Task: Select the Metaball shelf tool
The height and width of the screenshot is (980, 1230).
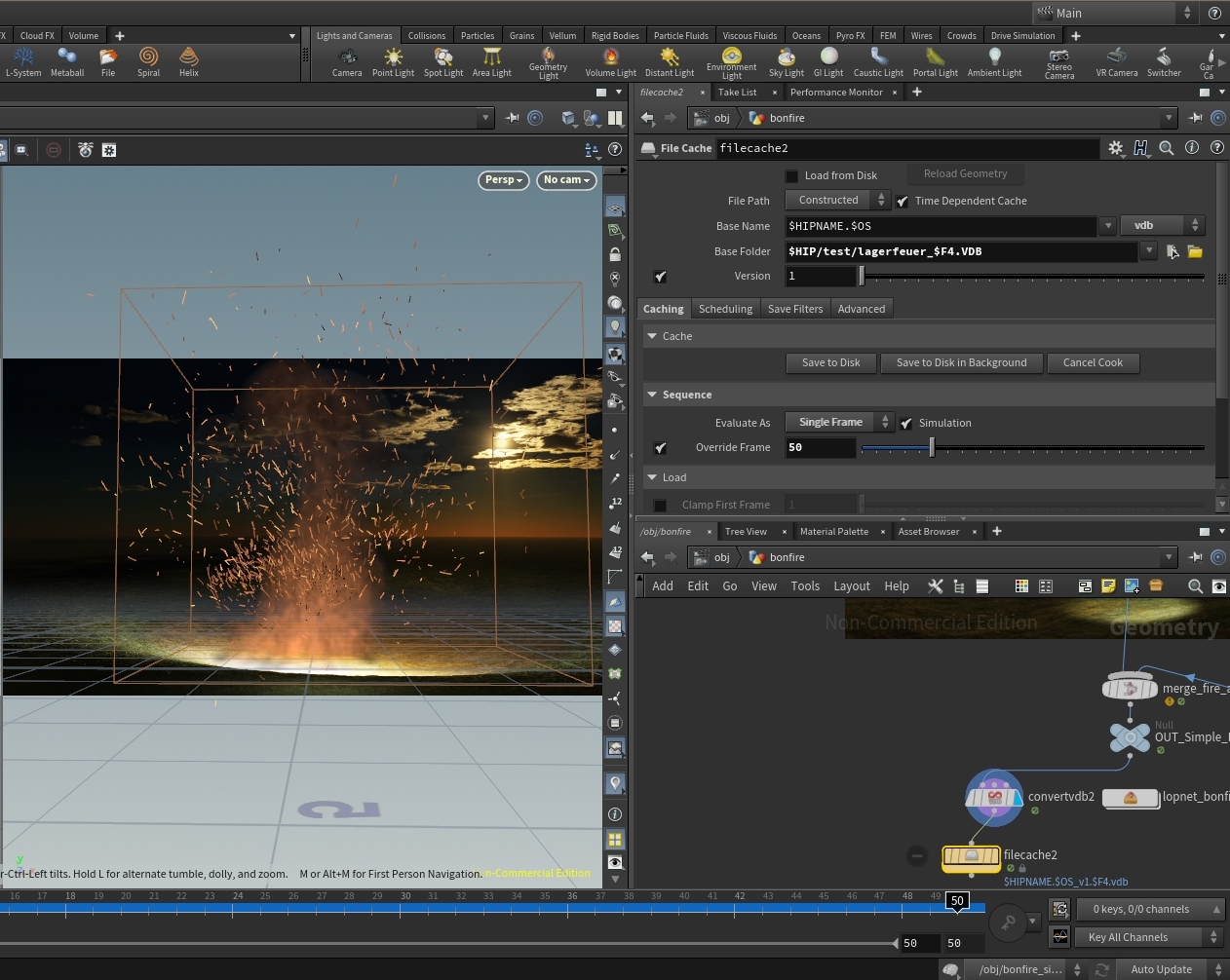Action: [x=67, y=61]
